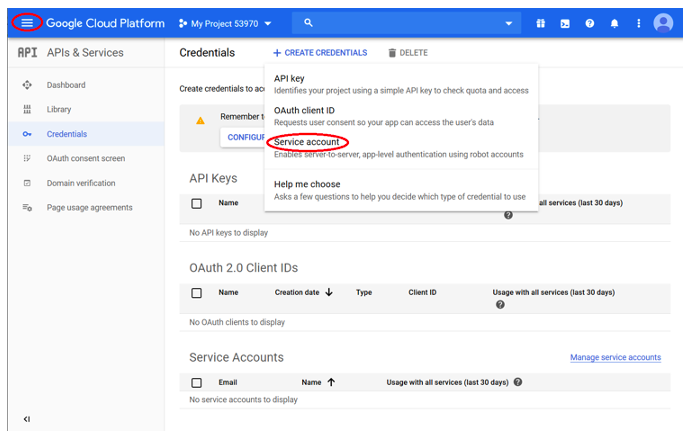Click the API logo in sidebar header

pyautogui.click(x=27, y=53)
